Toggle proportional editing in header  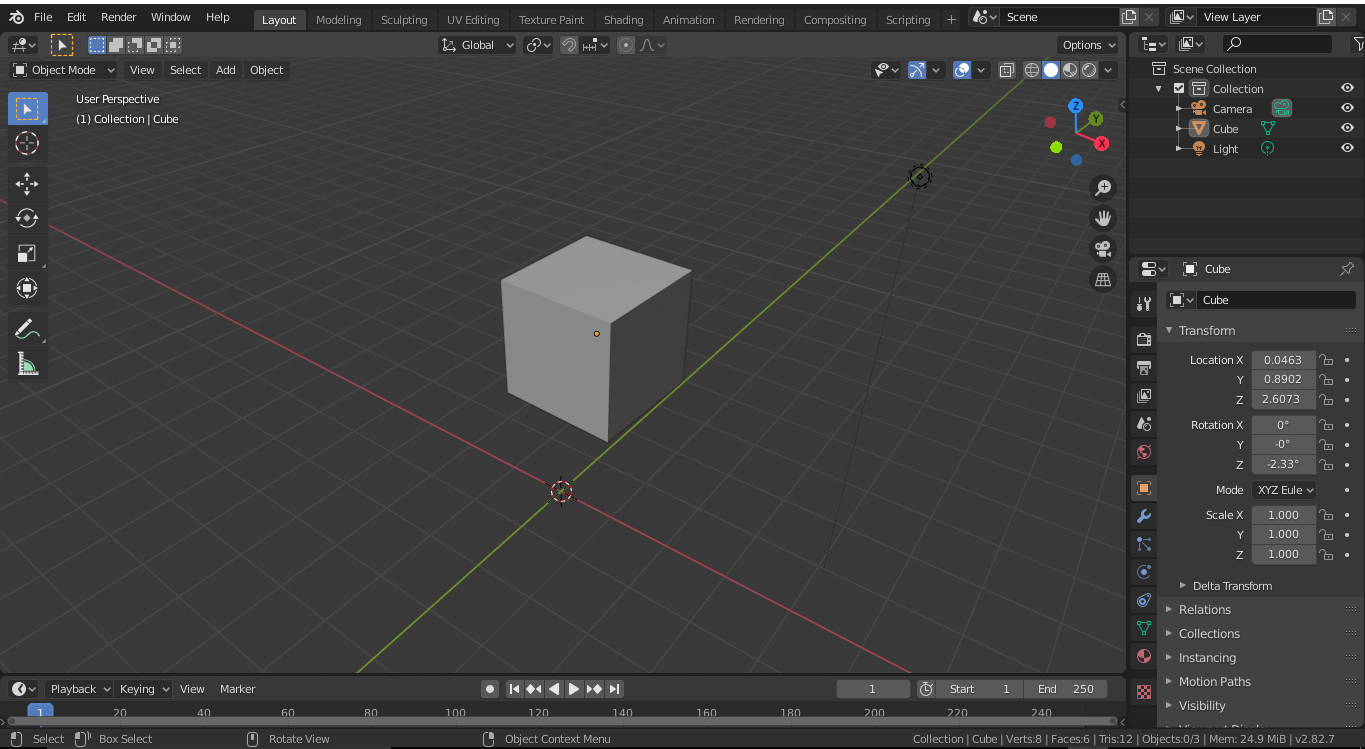pos(626,45)
